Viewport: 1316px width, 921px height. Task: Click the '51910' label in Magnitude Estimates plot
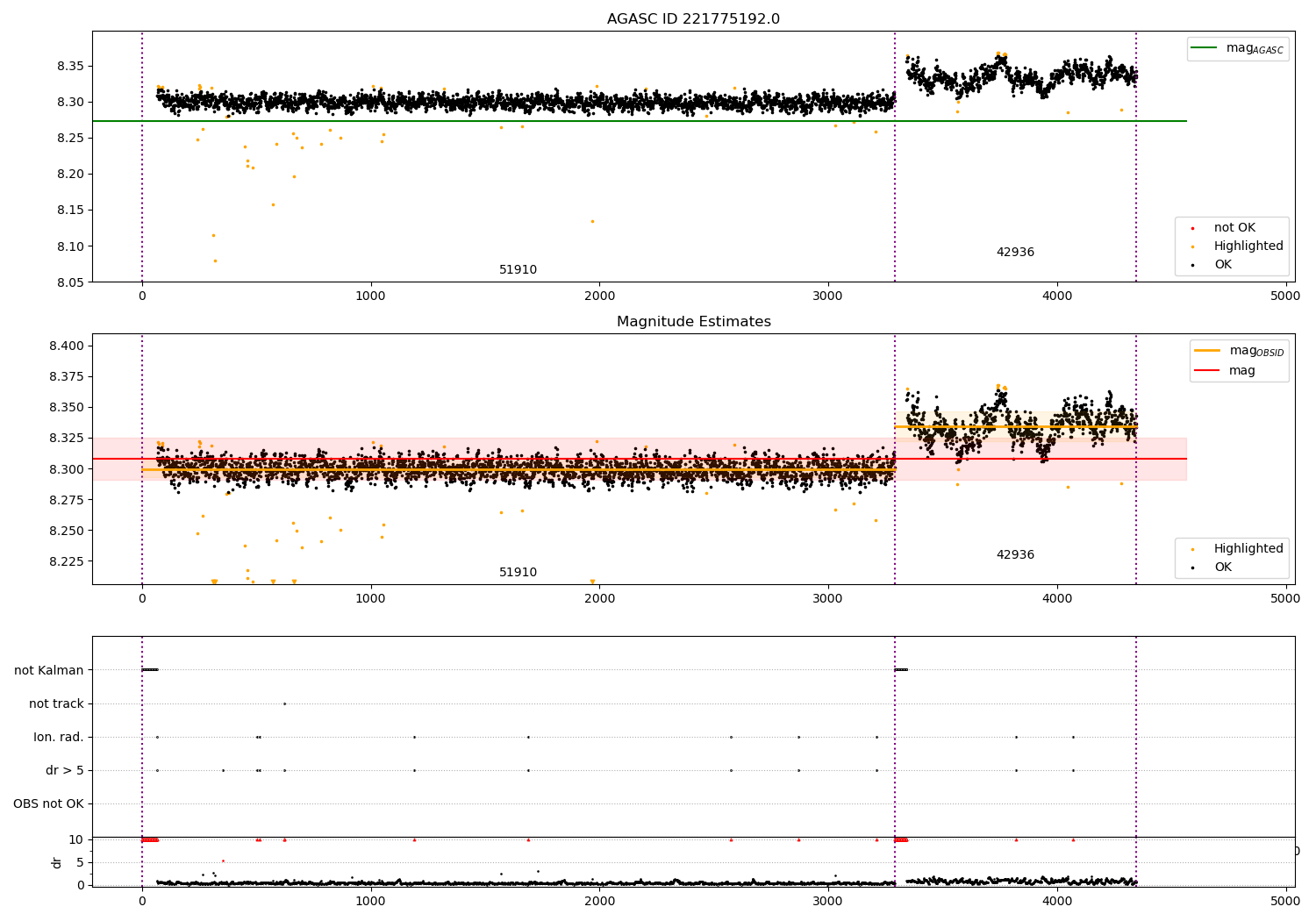[518, 573]
